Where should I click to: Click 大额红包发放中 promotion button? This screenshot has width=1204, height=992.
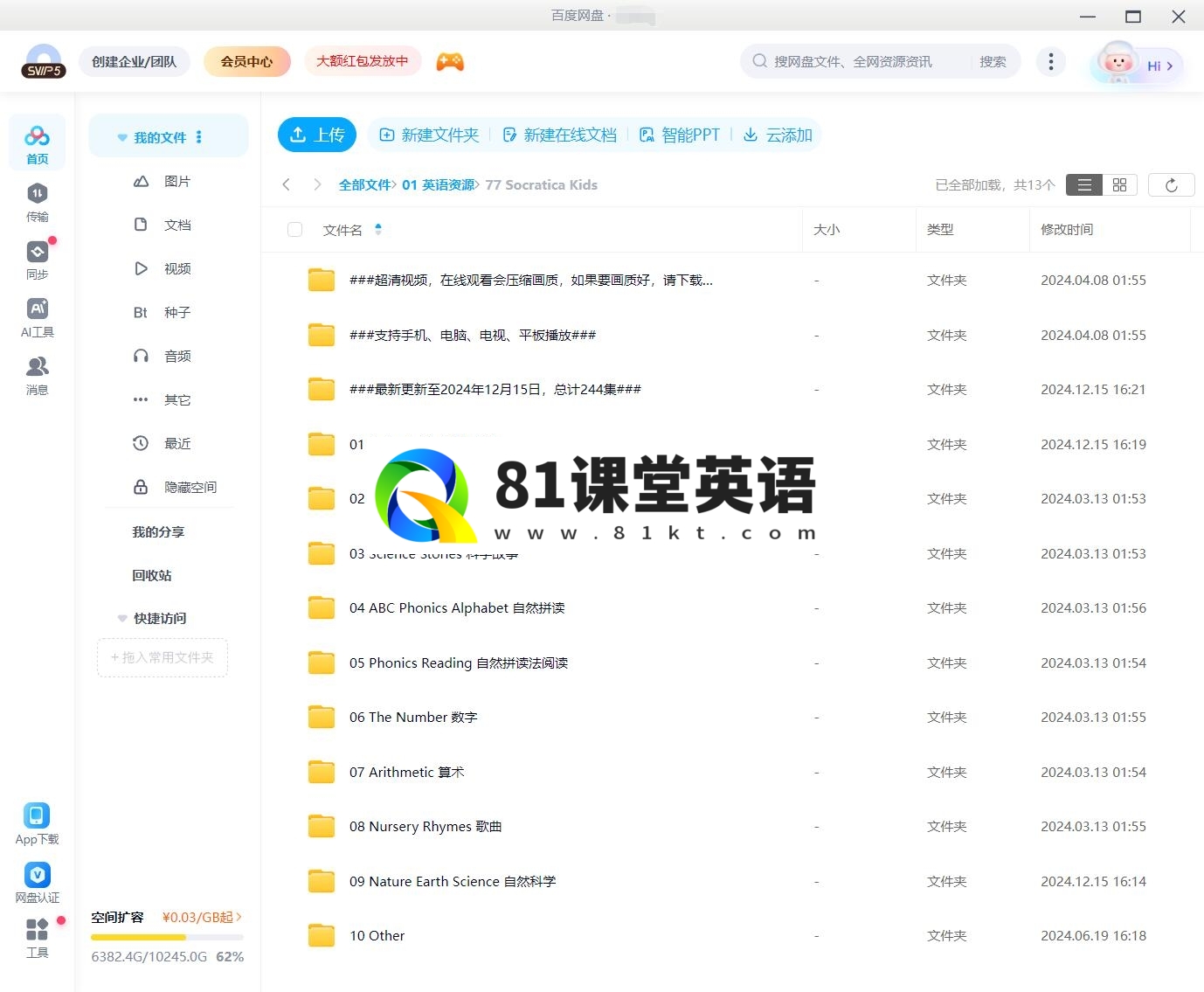coord(363,61)
